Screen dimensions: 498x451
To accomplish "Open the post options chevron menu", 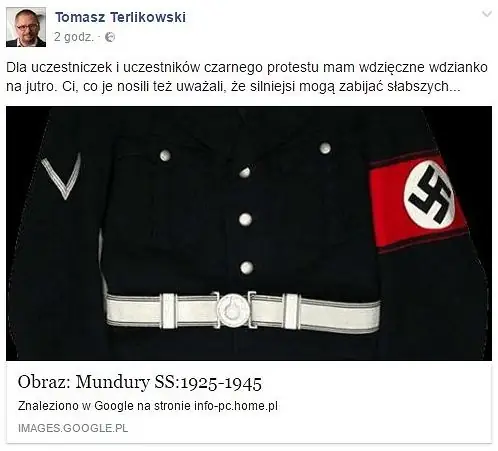I will tap(487, 14).
